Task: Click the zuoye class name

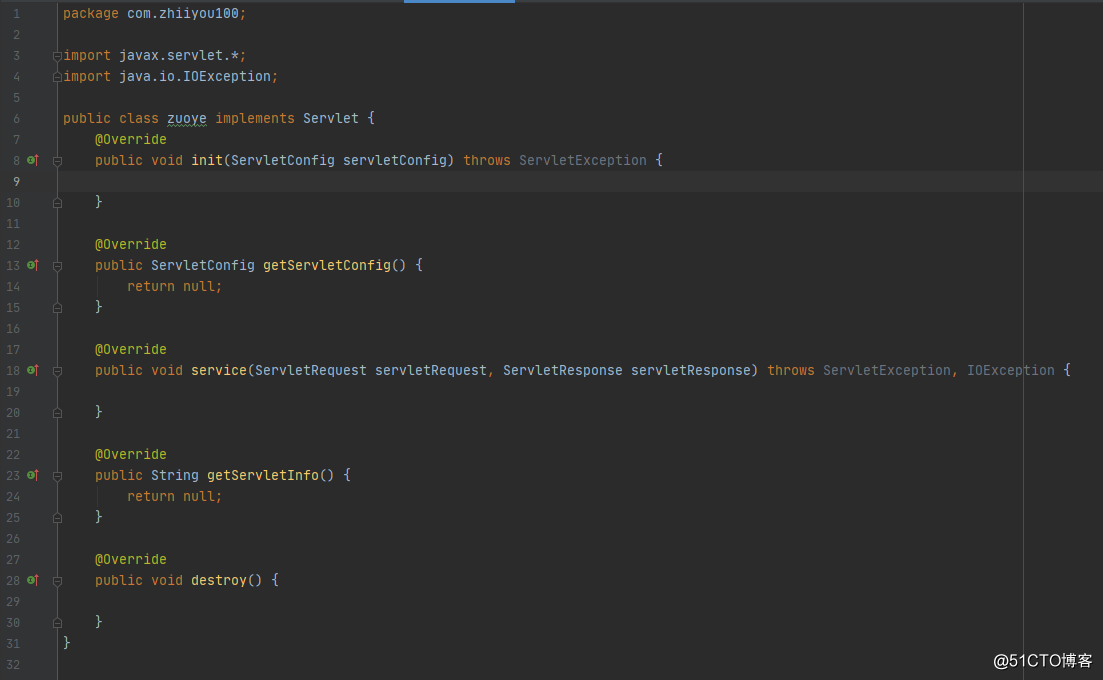Action: [x=187, y=118]
